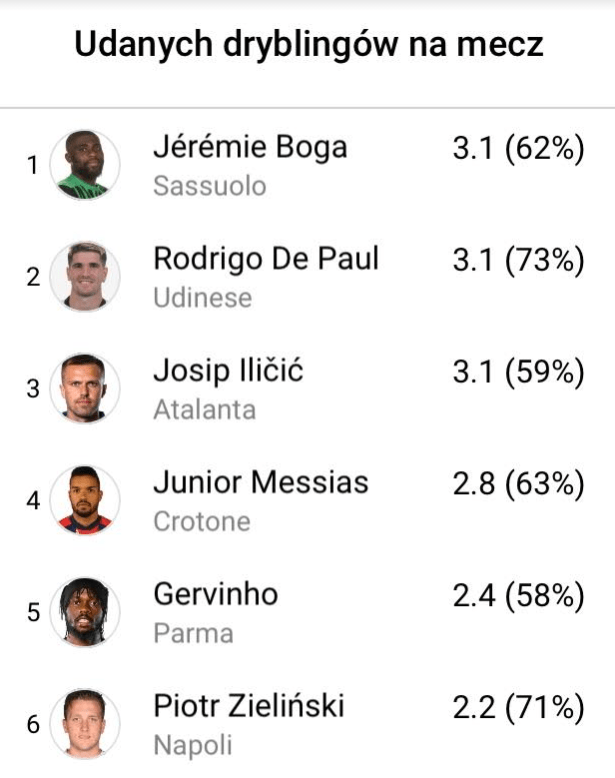Select the Rodrigo De Paul name
615x778 pixels.
(x=266, y=260)
